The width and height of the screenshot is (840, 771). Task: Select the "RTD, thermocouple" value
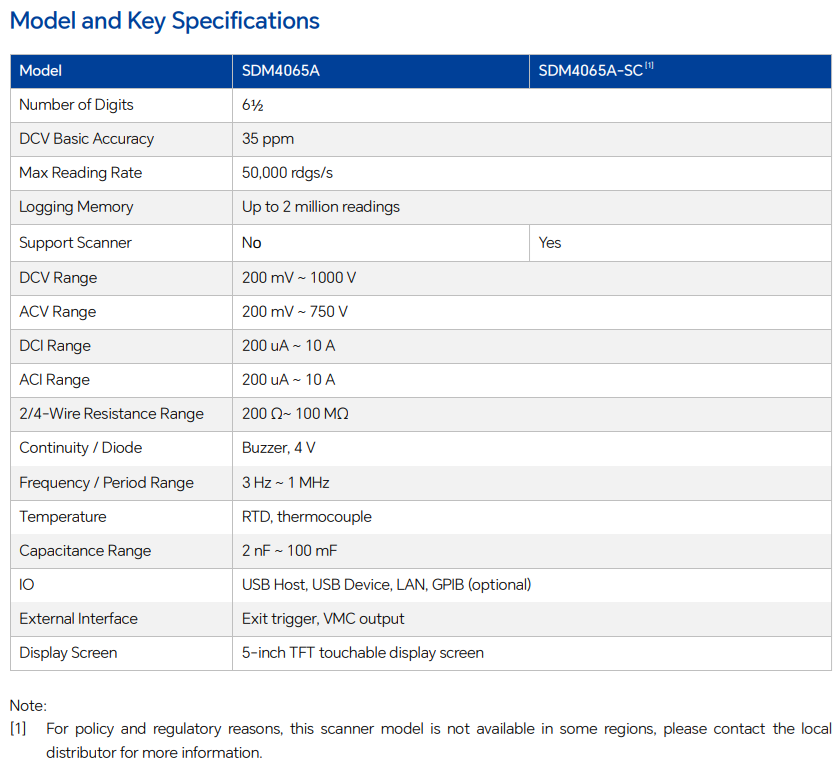[306, 517]
